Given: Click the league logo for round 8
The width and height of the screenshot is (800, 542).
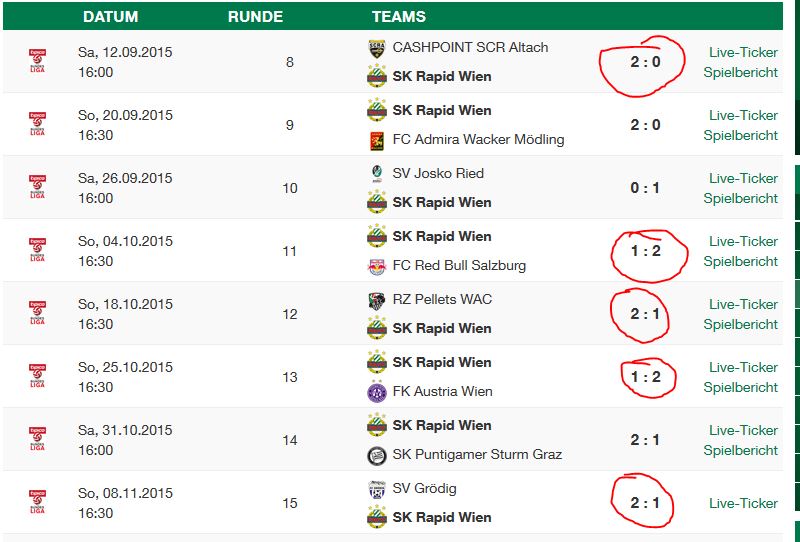Looking at the screenshot, I should 37,61.
